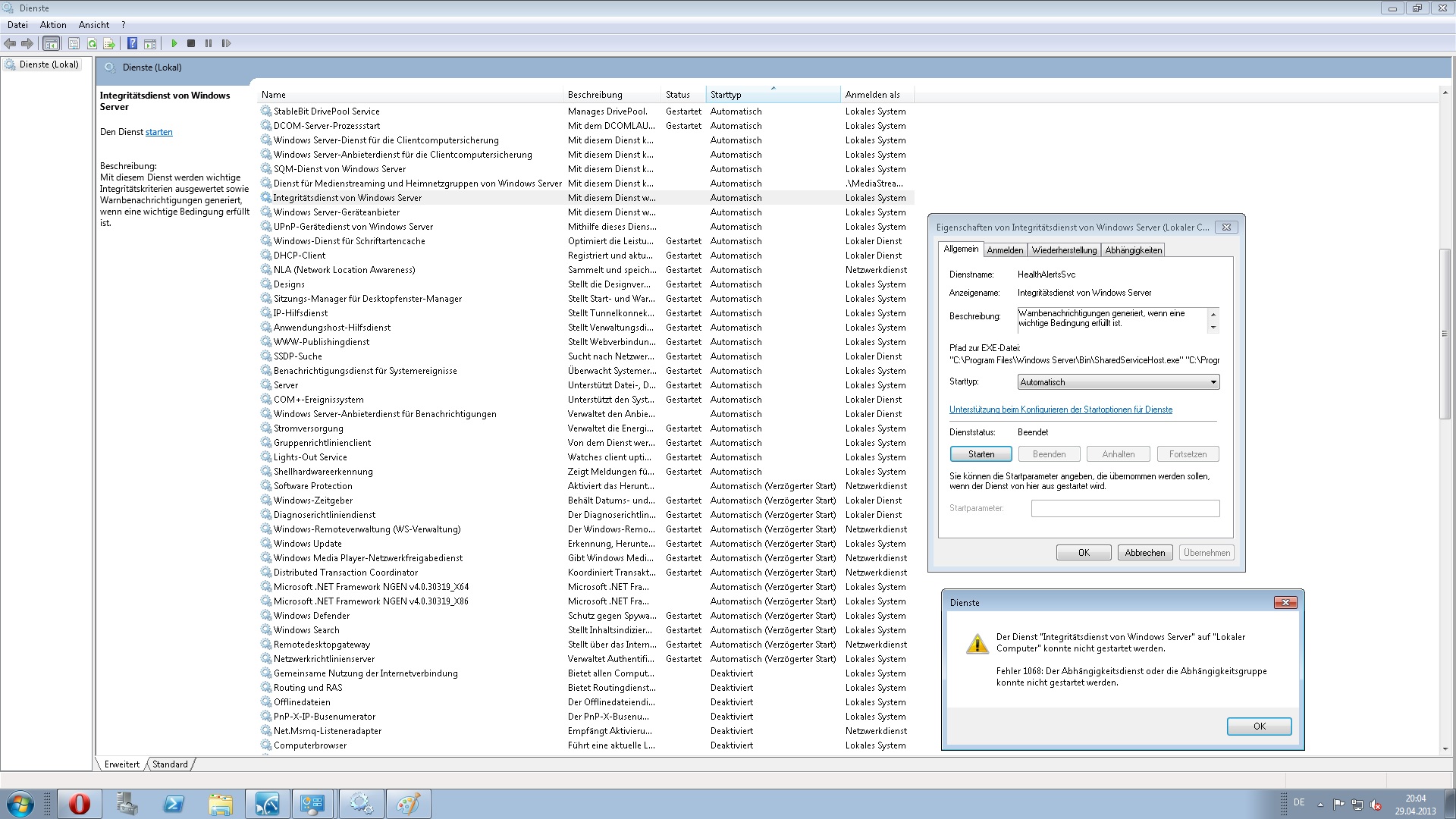Select the Routing und RAS row
Screen dimensions: 1456x819
point(585,688)
